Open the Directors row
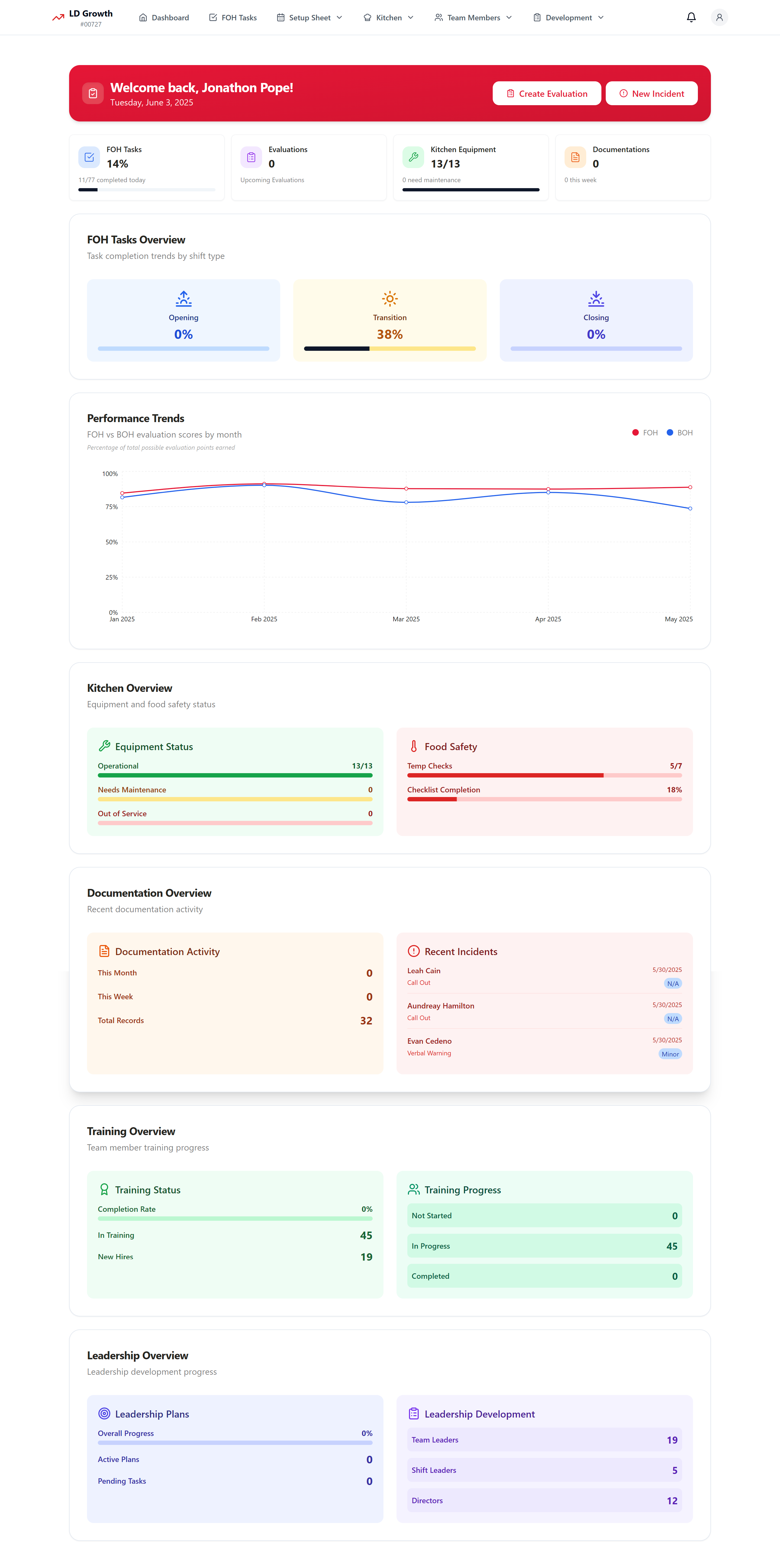Image resolution: width=780 pixels, height=1568 pixels. point(544,1500)
